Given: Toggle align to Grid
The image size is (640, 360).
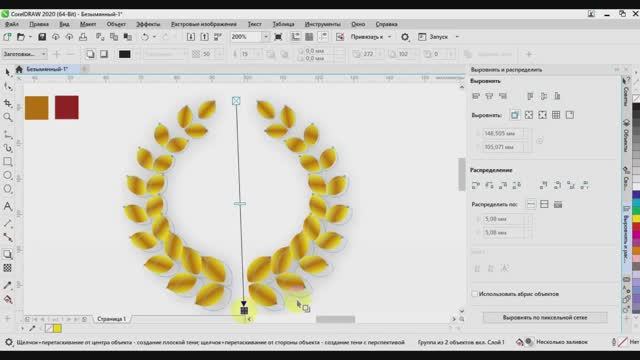Looking at the screenshot, I should point(556,115).
